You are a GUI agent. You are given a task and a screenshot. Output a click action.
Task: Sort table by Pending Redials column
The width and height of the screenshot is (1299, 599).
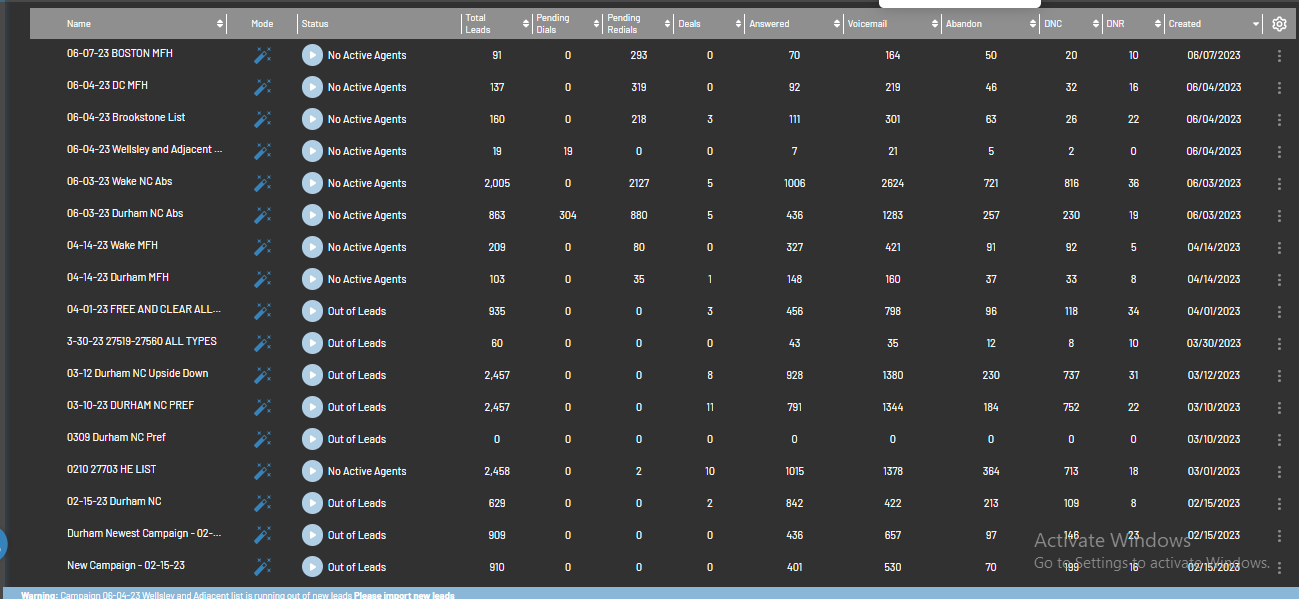click(666, 24)
